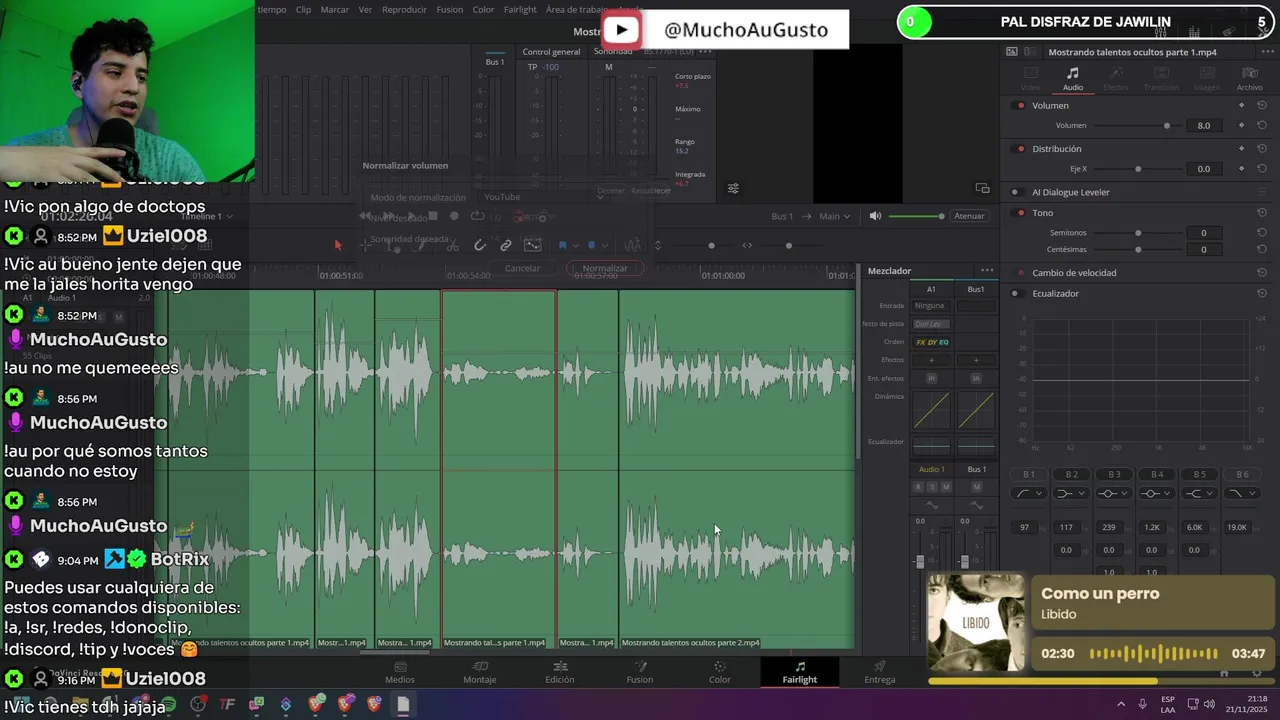Click the Volumen value field 8.0
Viewport: 1280px width, 720px height.
point(1204,125)
